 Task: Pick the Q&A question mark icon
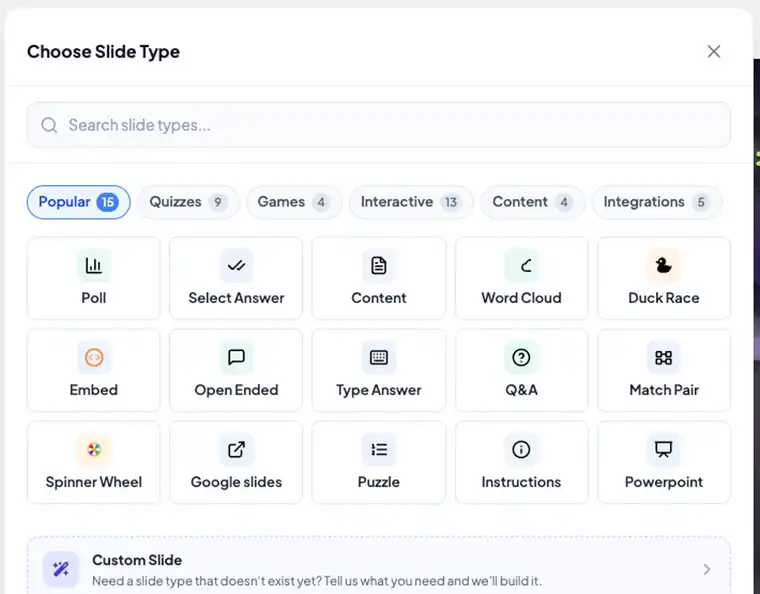click(x=521, y=358)
